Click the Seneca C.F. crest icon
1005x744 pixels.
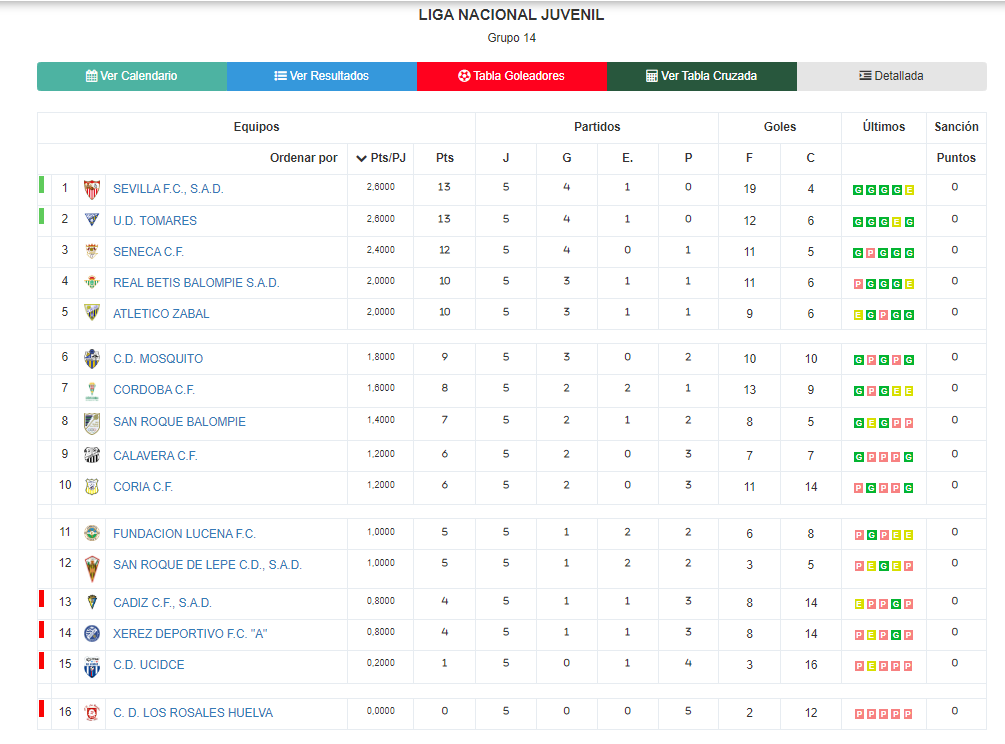click(x=92, y=251)
